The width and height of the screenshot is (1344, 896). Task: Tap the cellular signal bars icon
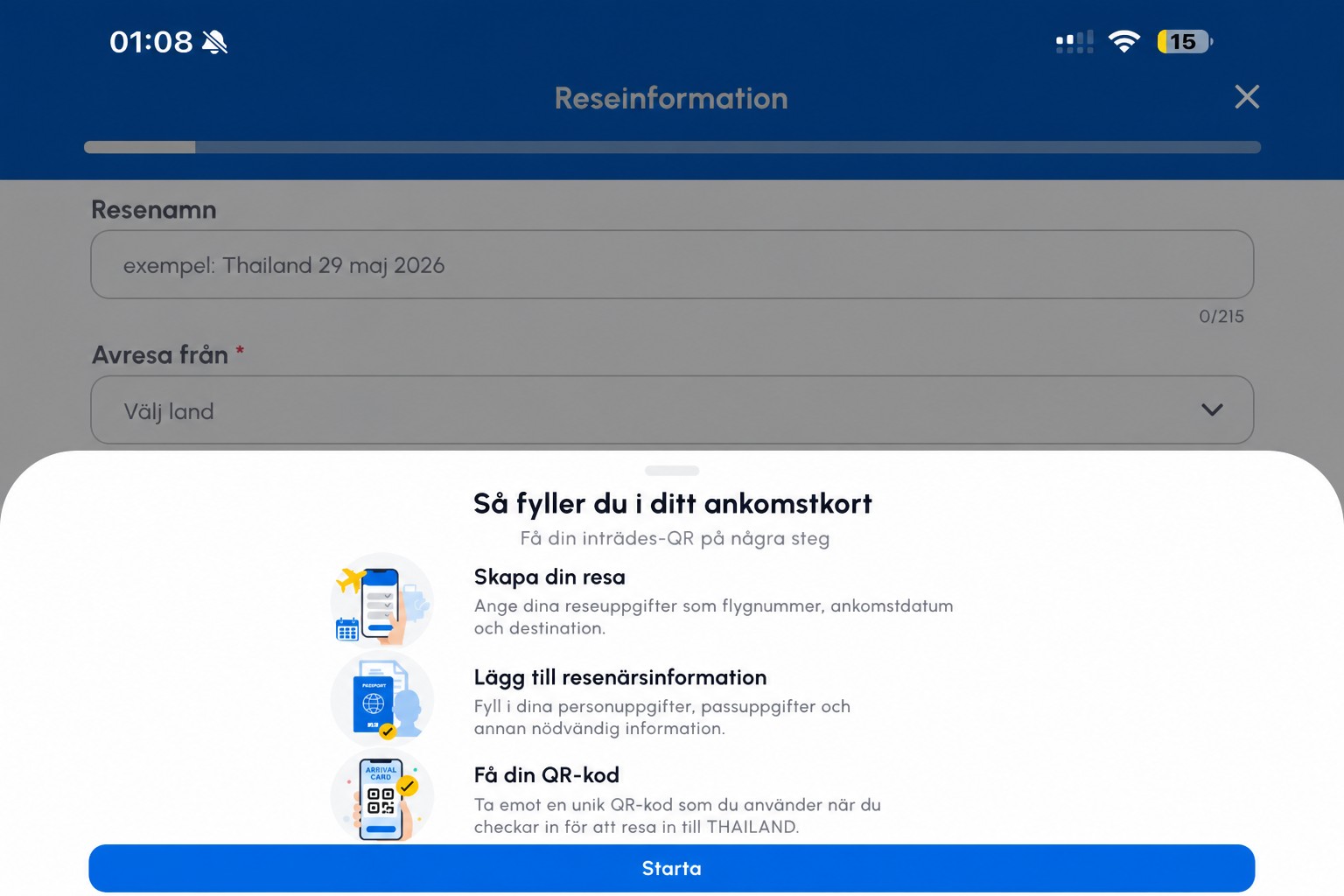(1074, 42)
